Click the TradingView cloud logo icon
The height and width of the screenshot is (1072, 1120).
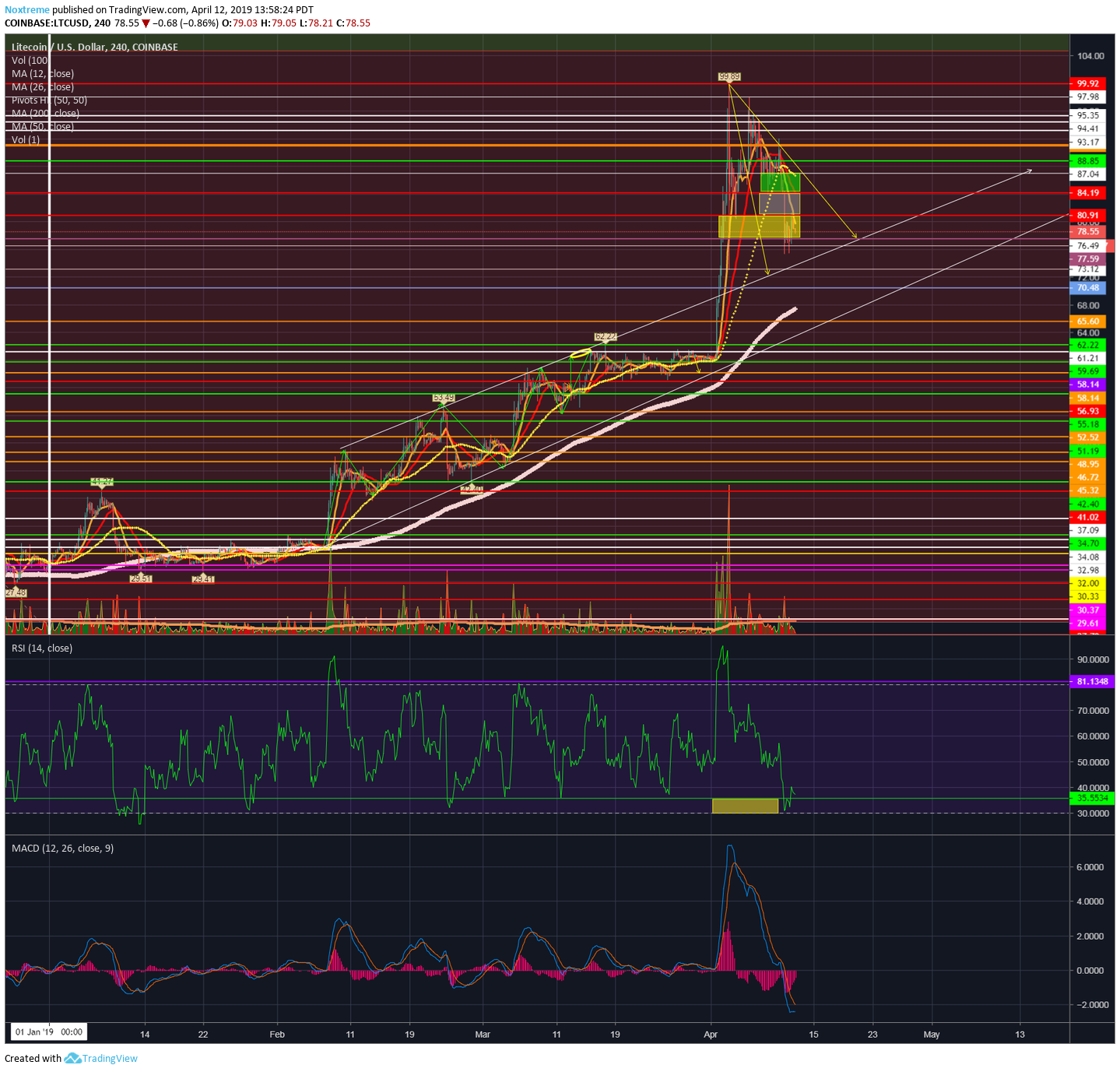pos(72,1058)
